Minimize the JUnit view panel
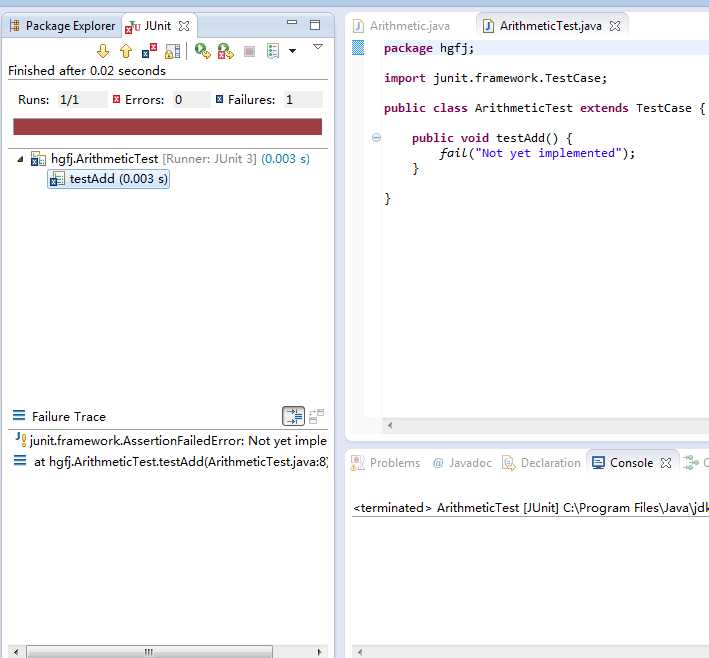This screenshot has height=658, width=709. click(292, 22)
